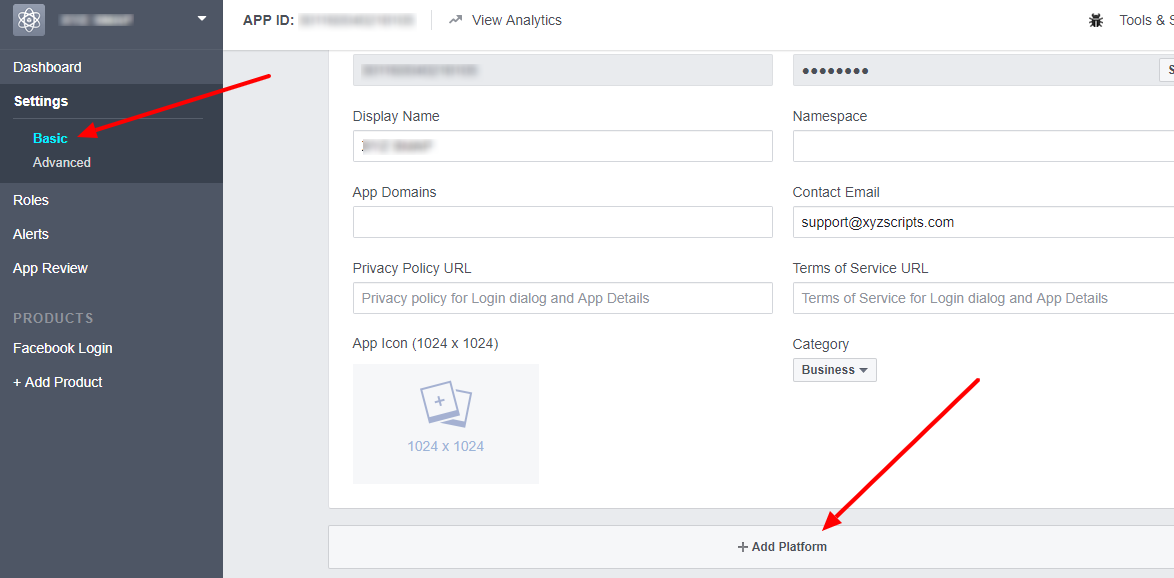Click the bug icon for Tools
Screen dimensions: 1174x578
pyautogui.click(x=1096, y=20)
